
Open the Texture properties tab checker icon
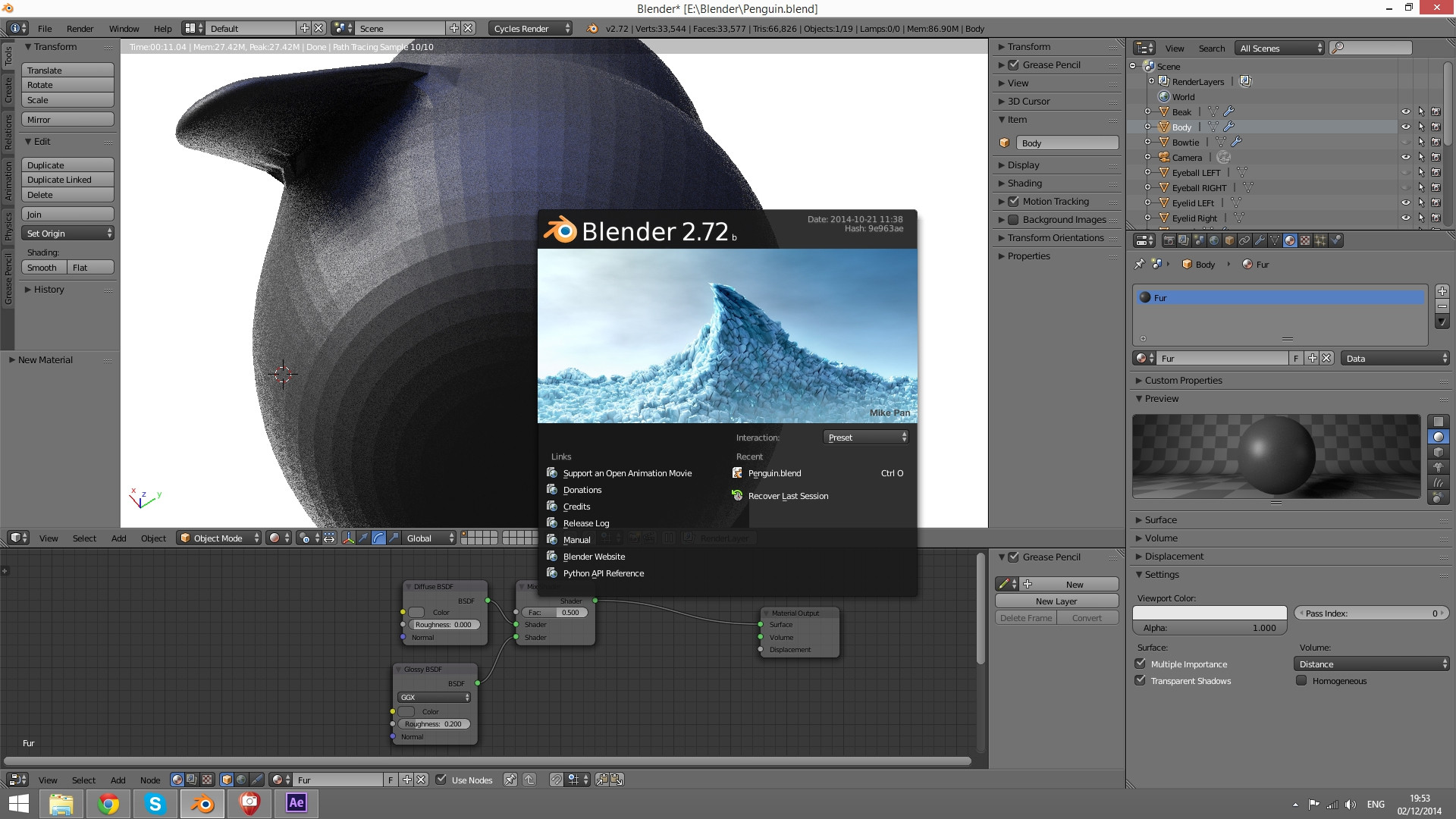1305,240
